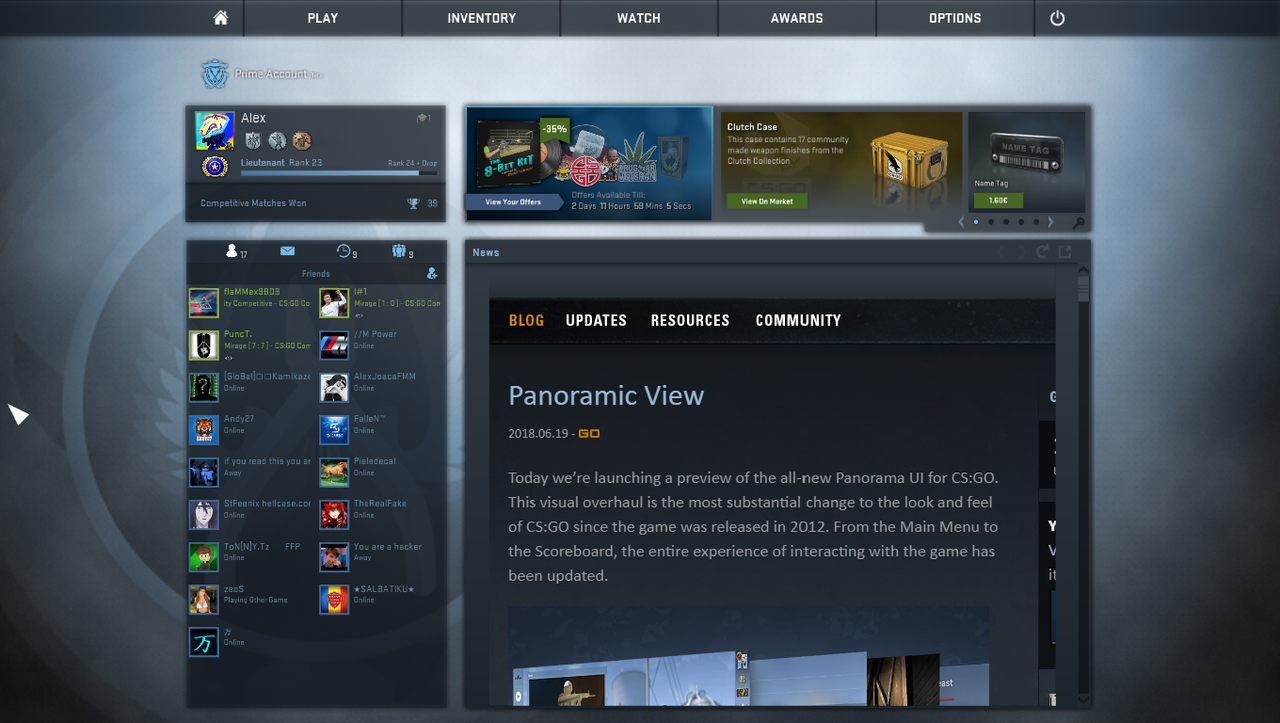Select friend flaMMex9808
The width and height of the screenshot is (1280, 723).
(x=250, y=303)
